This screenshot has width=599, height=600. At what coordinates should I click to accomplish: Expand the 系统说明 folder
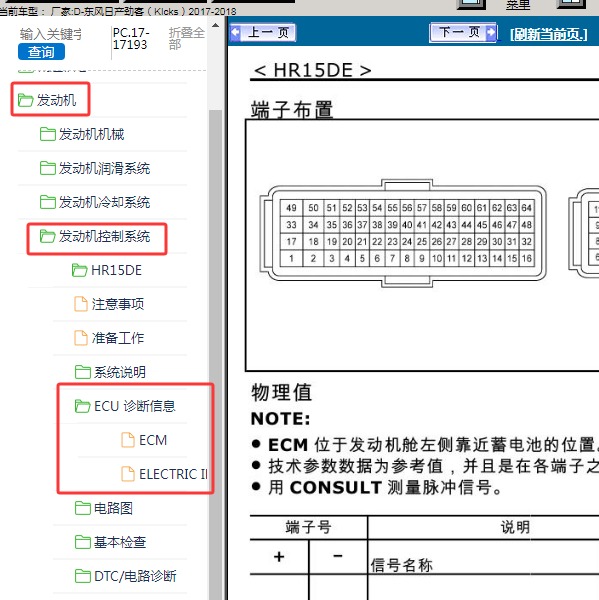(120, 372)
